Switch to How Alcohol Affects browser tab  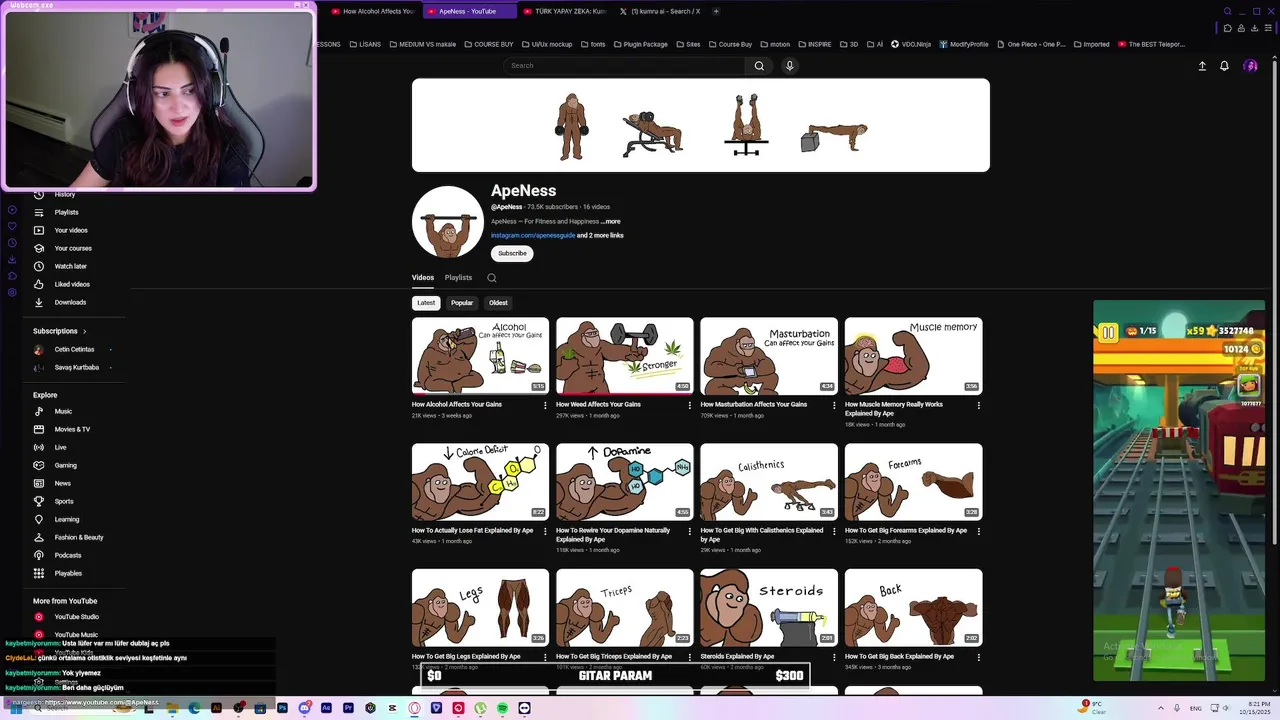tap(372, 11)
